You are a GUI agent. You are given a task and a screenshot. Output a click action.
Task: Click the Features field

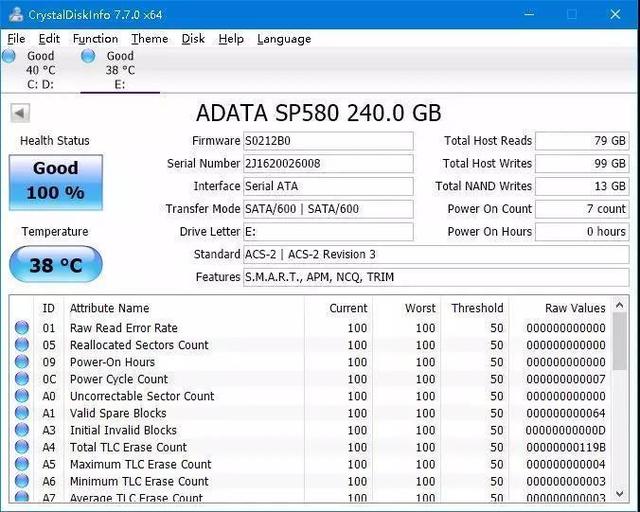[436, 277]
